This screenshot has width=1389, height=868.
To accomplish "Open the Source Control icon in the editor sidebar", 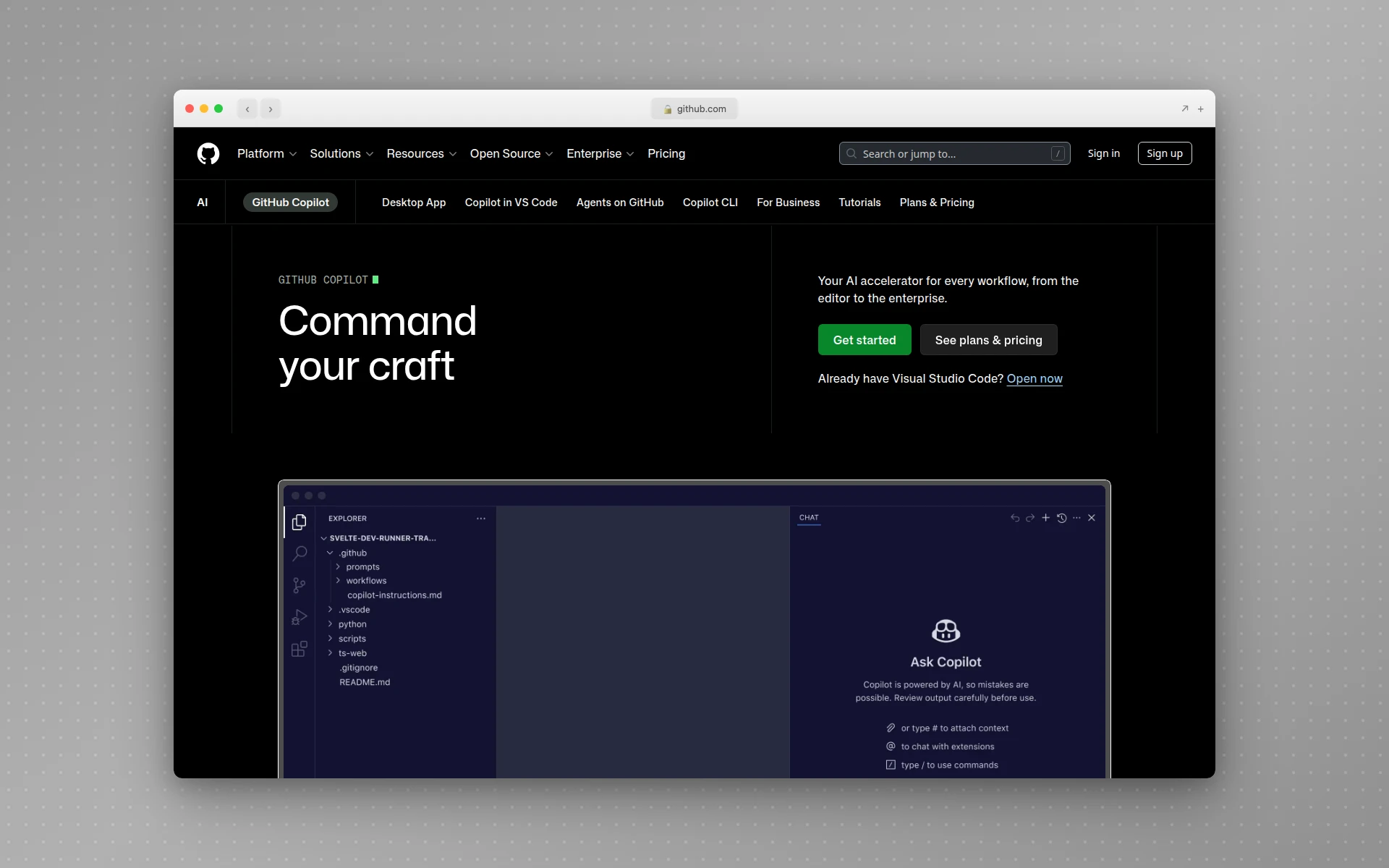I will [x=299, y=585].
